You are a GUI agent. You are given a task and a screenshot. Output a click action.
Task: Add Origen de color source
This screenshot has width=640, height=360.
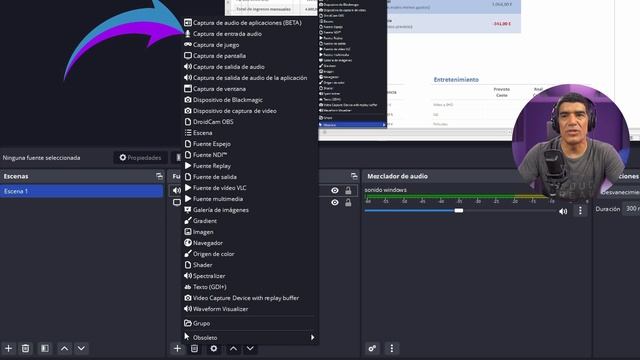pyautogui.click(x=249, y=254)
